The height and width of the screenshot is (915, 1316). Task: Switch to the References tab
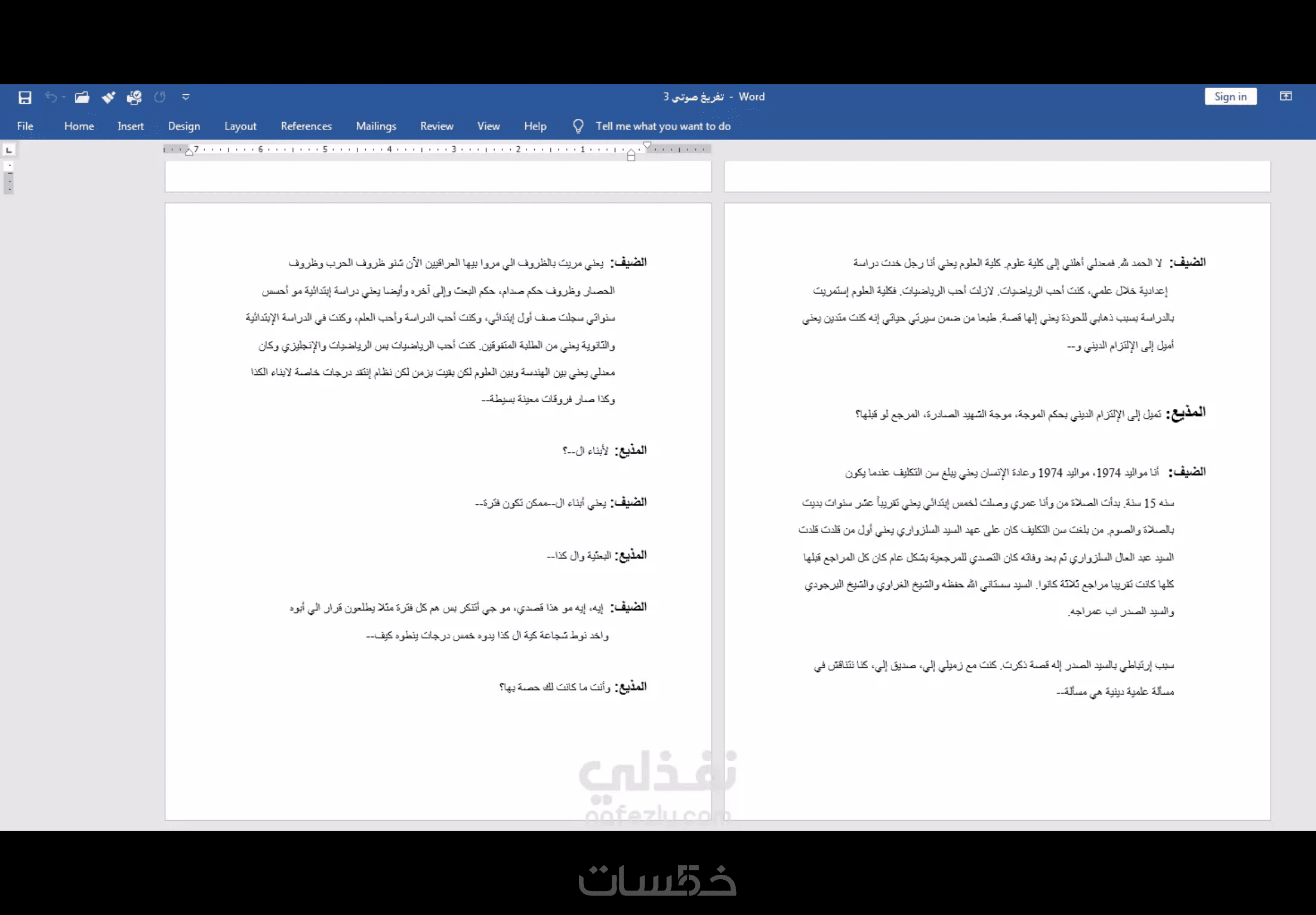(306, 126)
